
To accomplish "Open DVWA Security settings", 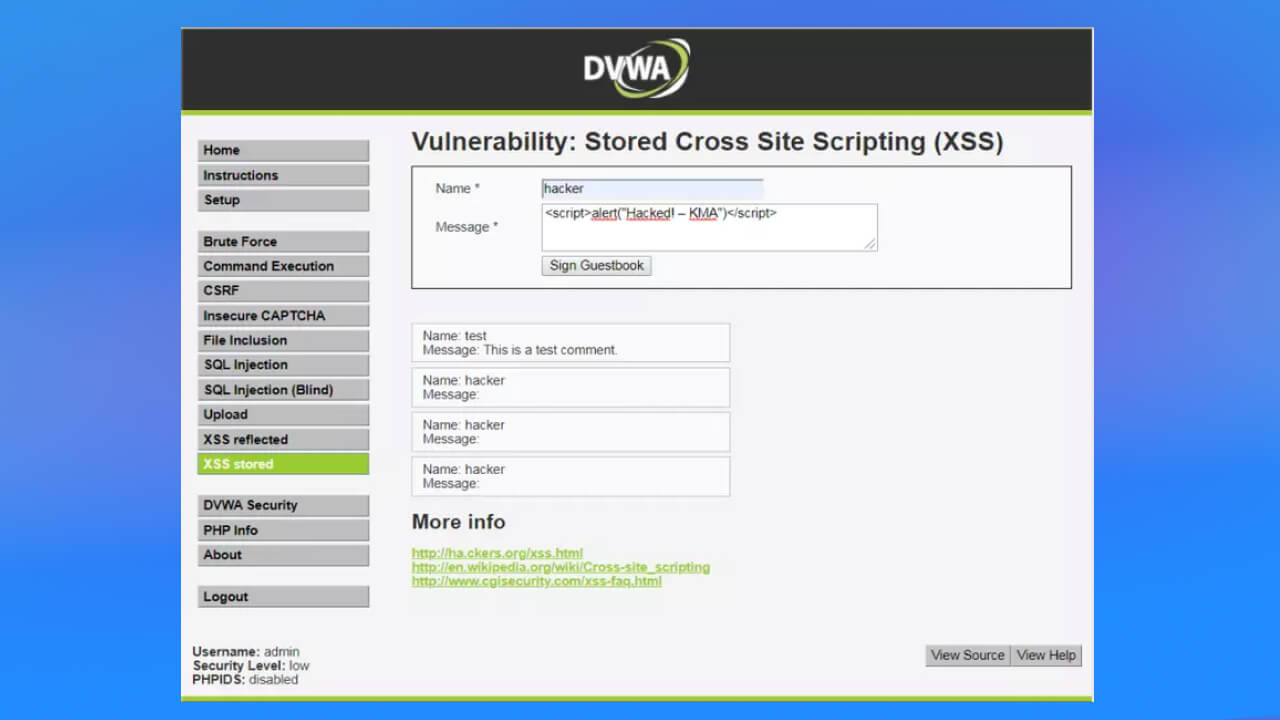I will coord(283,505).
